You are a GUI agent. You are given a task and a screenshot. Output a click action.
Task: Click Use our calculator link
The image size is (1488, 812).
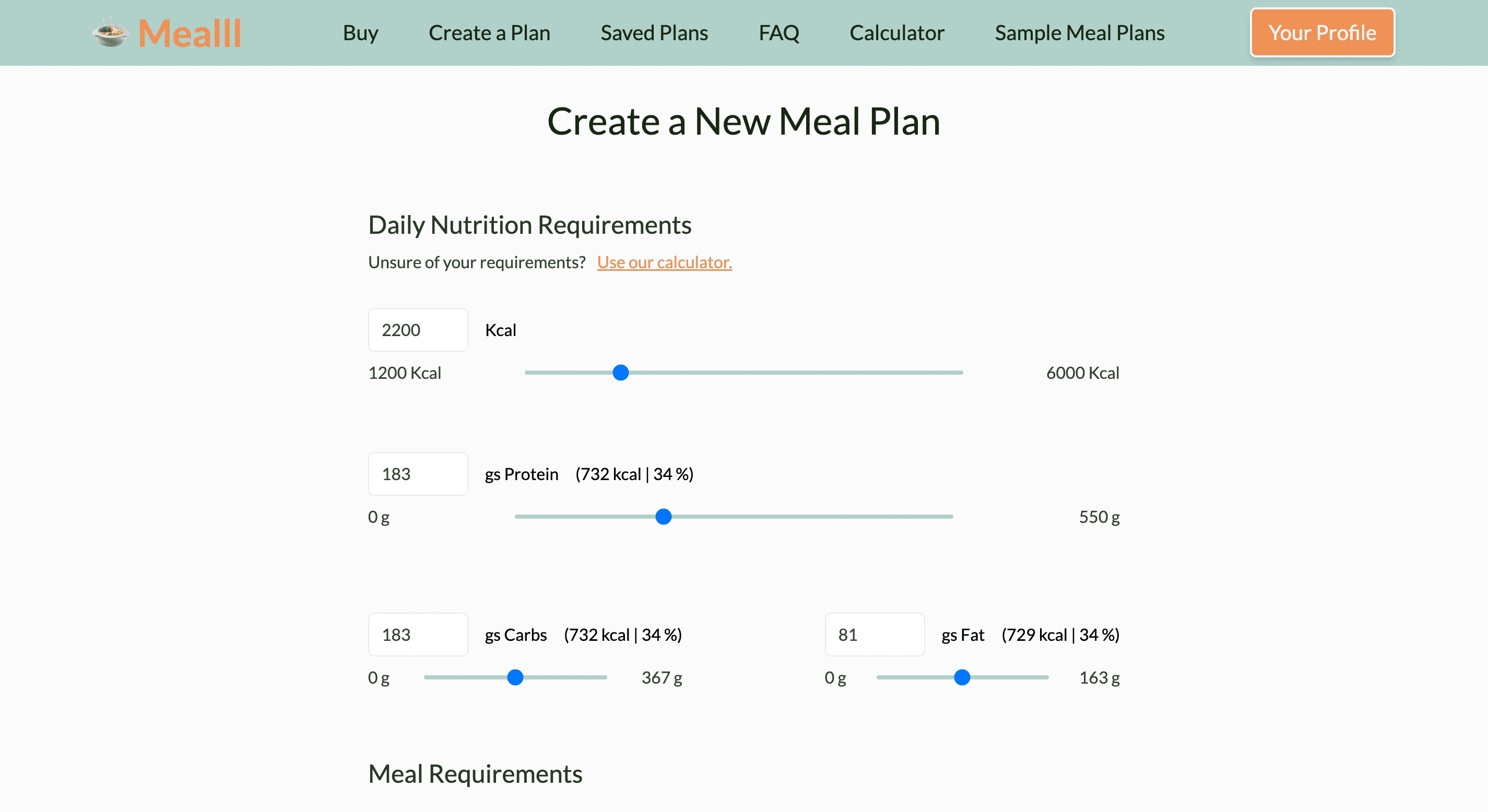point(664,262)
